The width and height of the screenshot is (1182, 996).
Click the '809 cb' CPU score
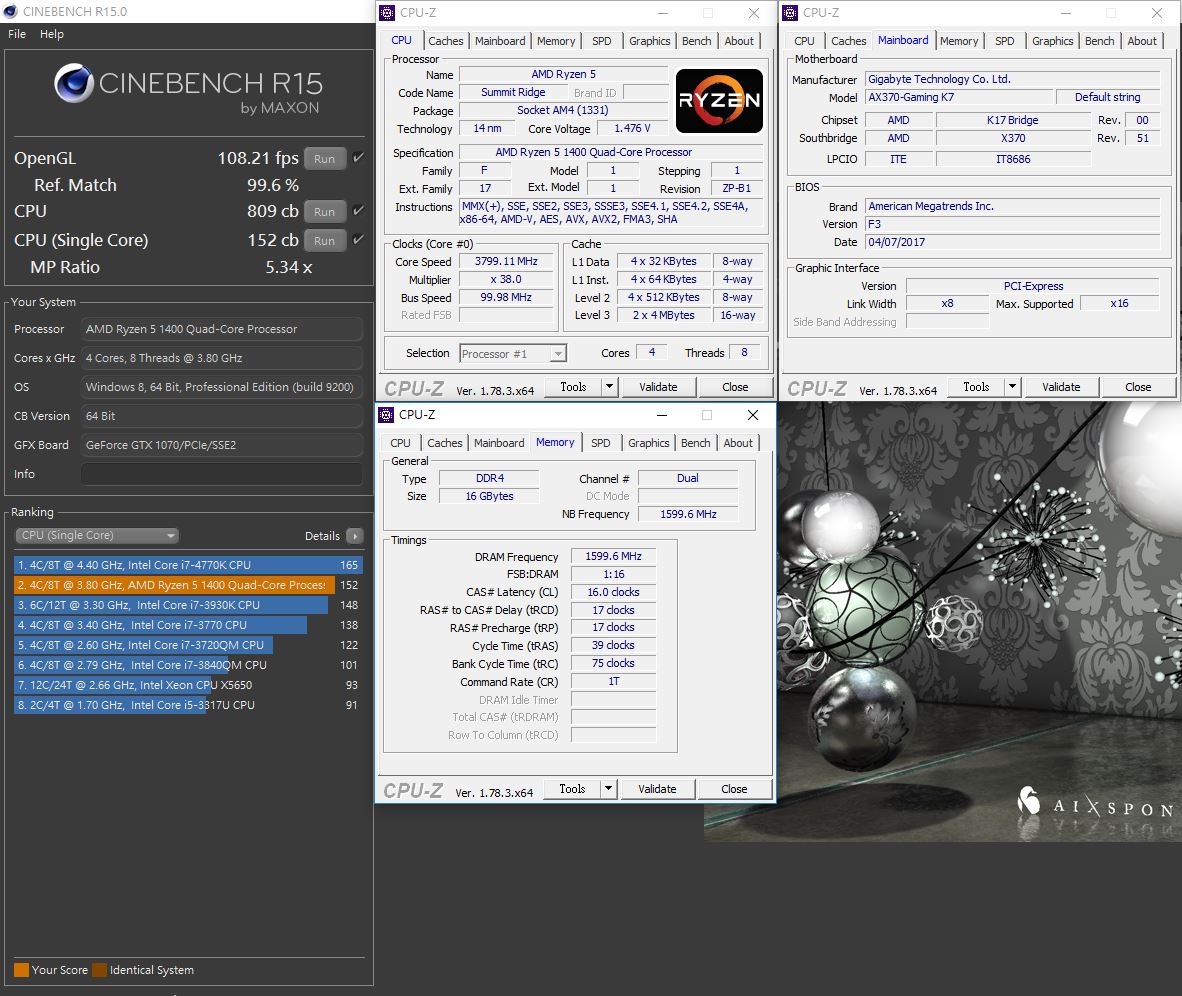tap(273, 211)
